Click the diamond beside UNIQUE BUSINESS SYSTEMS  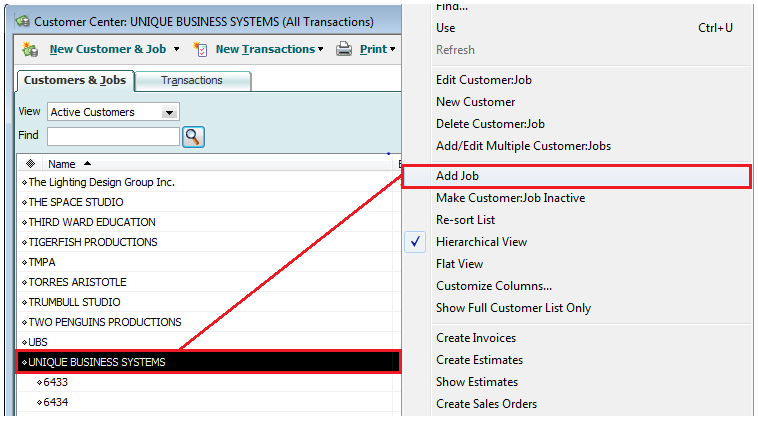(24, 362)
